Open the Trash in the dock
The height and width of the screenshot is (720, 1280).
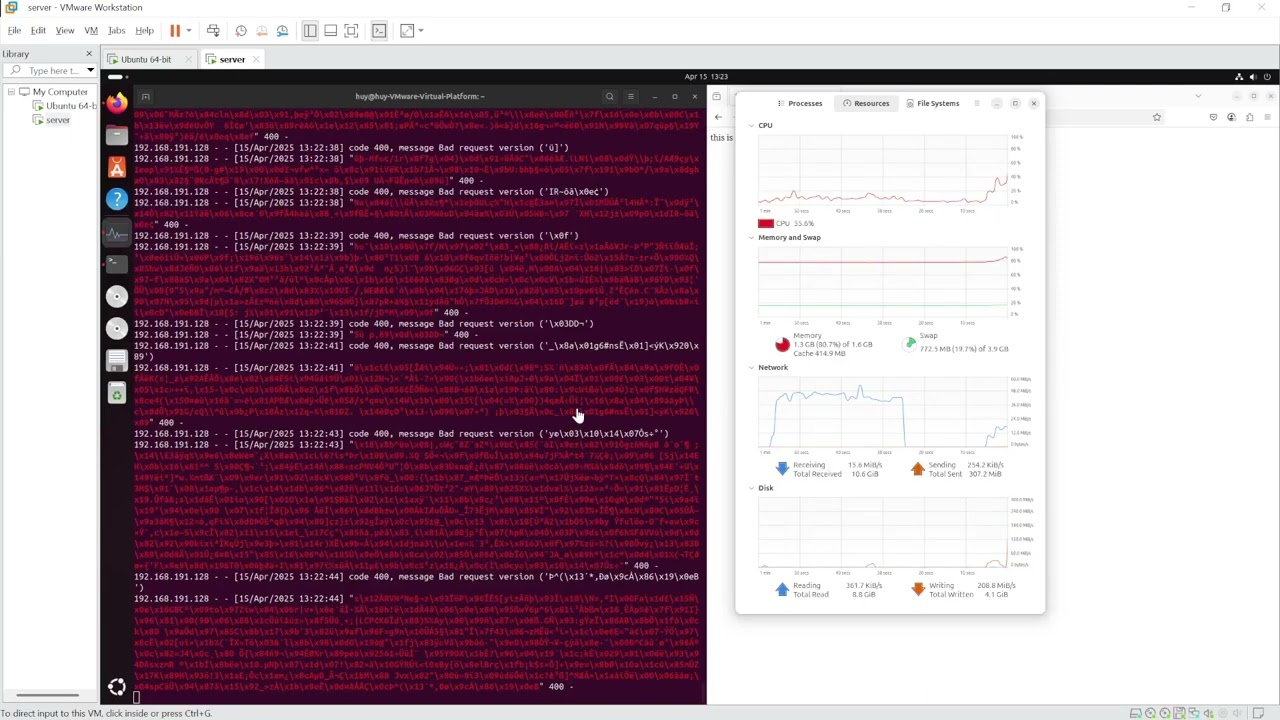(x=117, y=393)
